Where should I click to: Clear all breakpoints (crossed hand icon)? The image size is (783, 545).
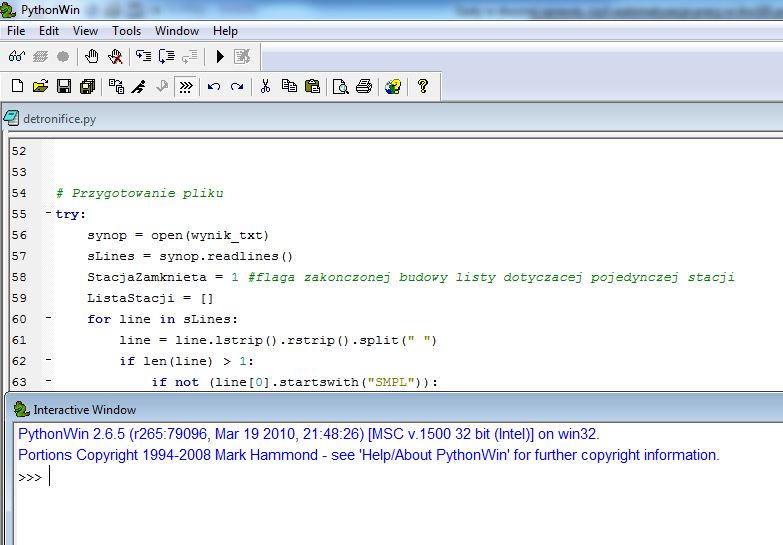(x=115, y=56)
